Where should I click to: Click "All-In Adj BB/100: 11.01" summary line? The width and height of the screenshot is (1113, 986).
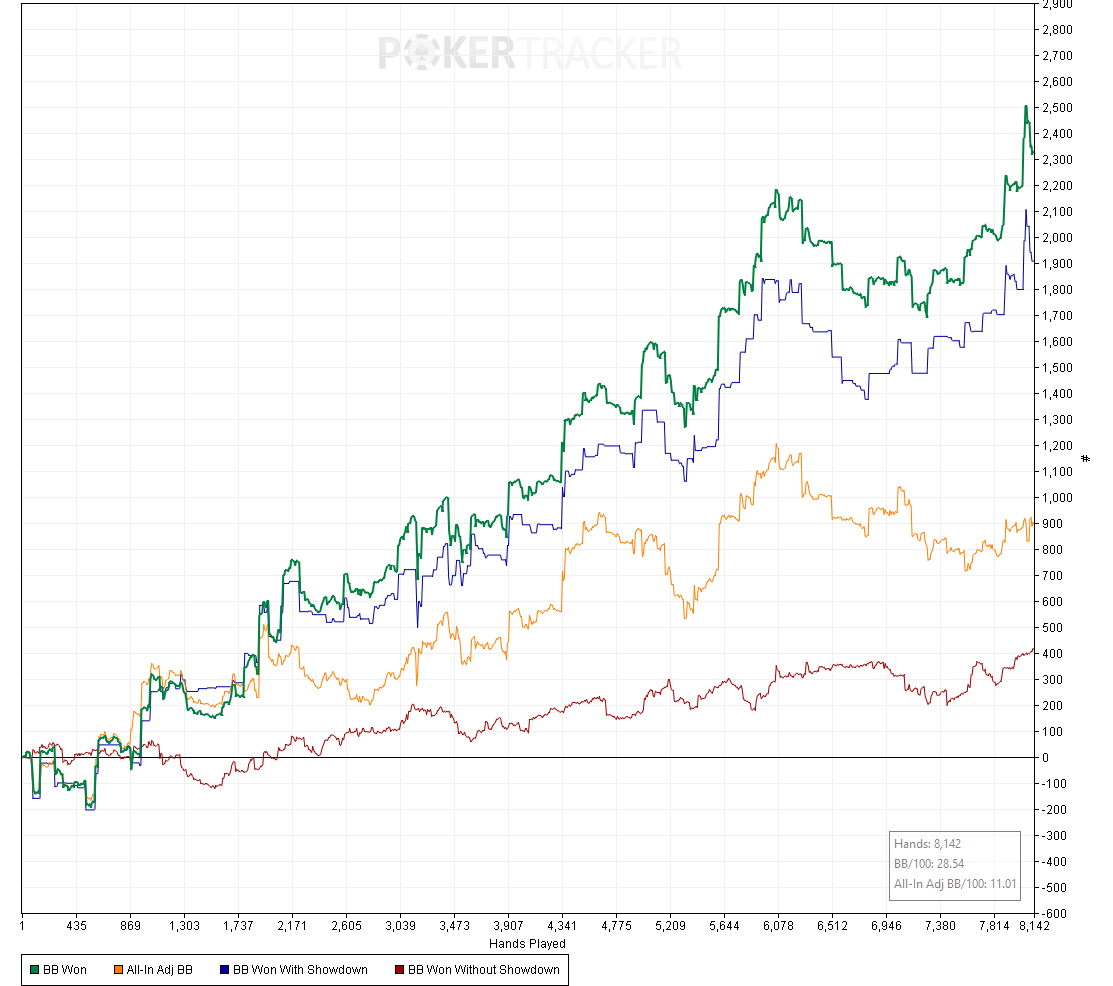(x=955, y=884)
